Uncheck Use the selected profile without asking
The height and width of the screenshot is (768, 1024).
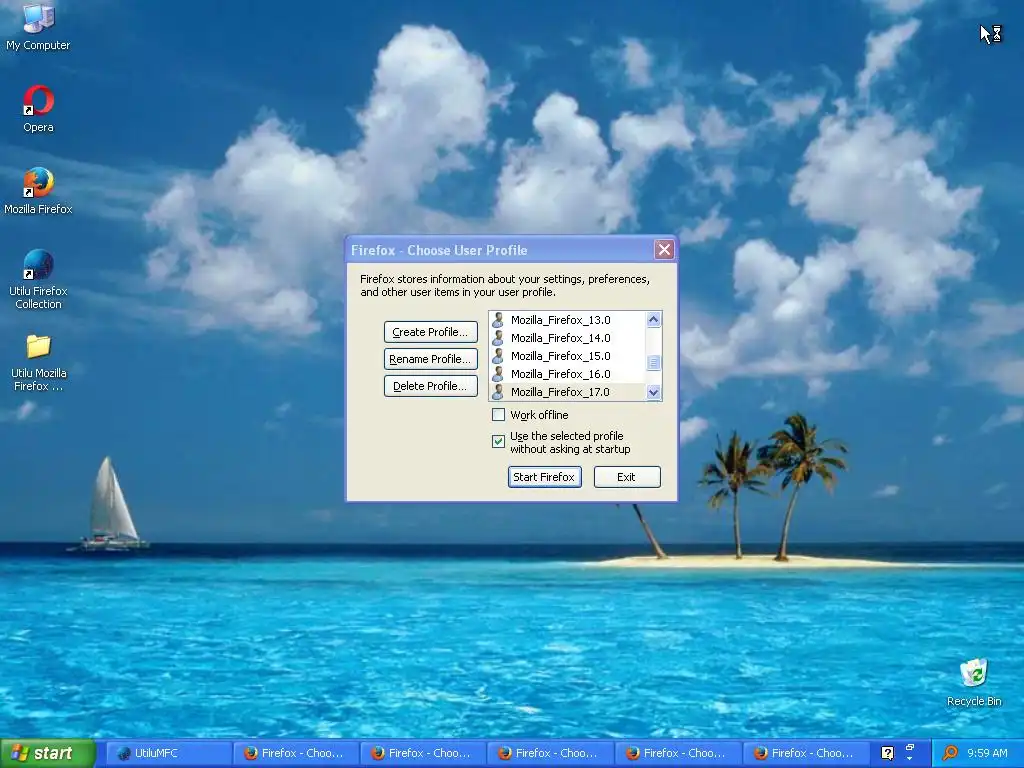pos(498,441)
